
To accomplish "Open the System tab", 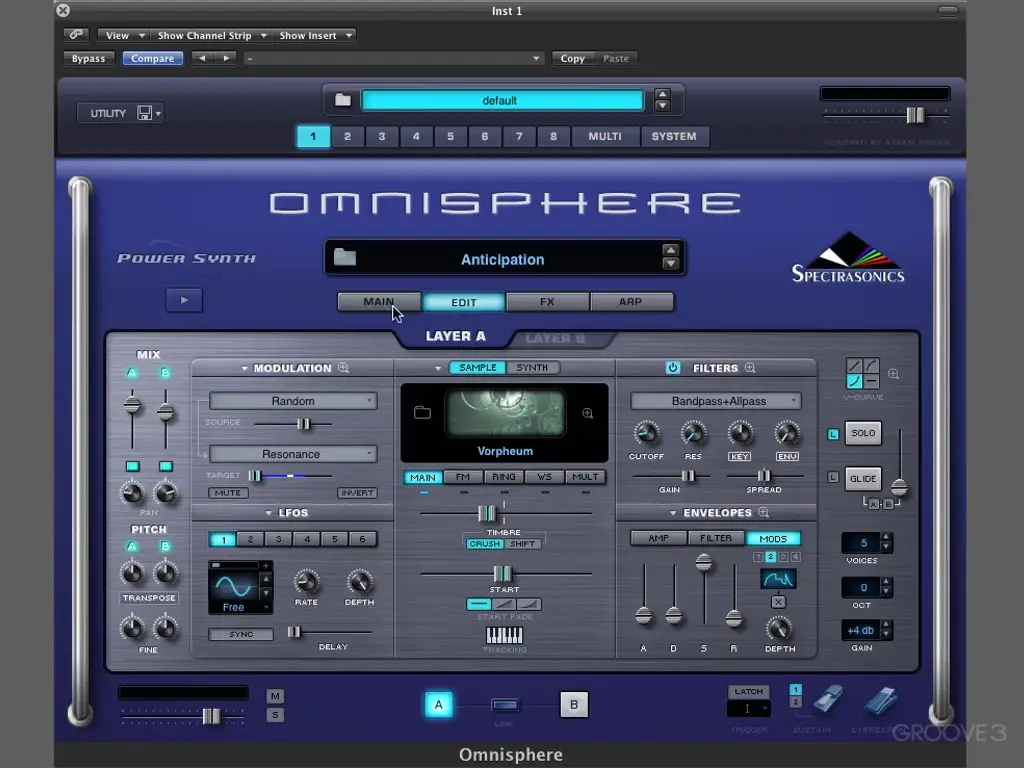I will coord(674,136).
